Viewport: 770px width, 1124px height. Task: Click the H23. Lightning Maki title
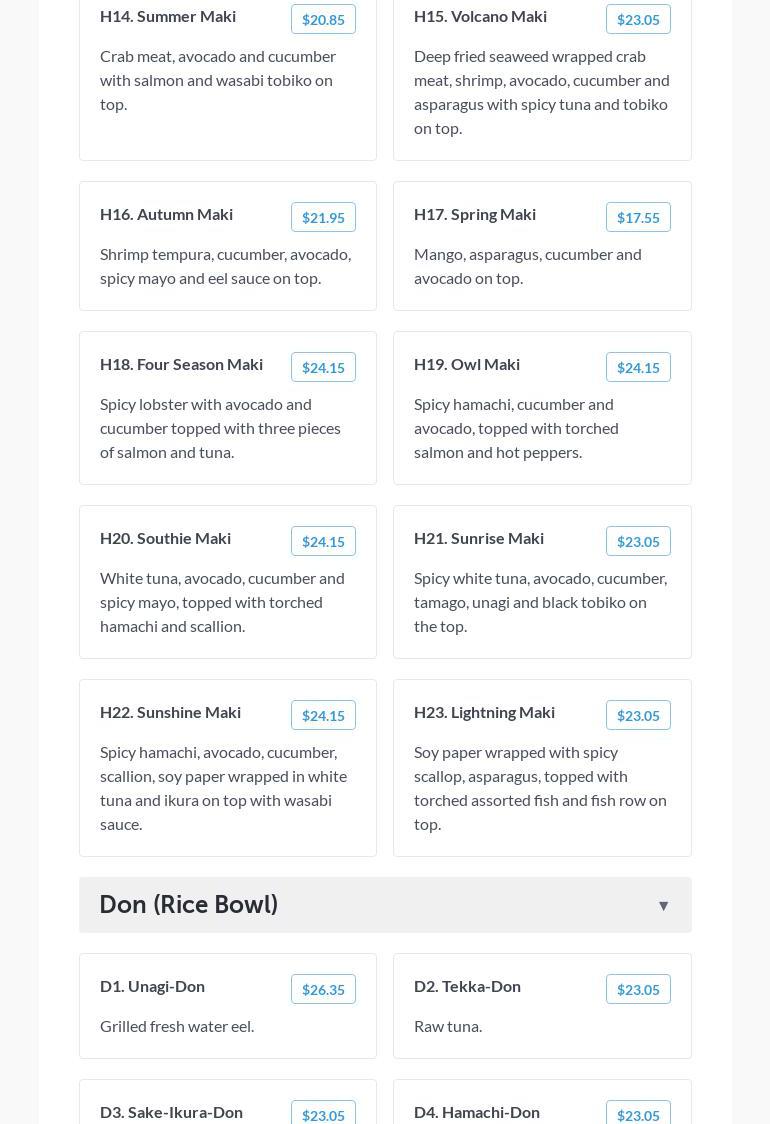(484, 713)
